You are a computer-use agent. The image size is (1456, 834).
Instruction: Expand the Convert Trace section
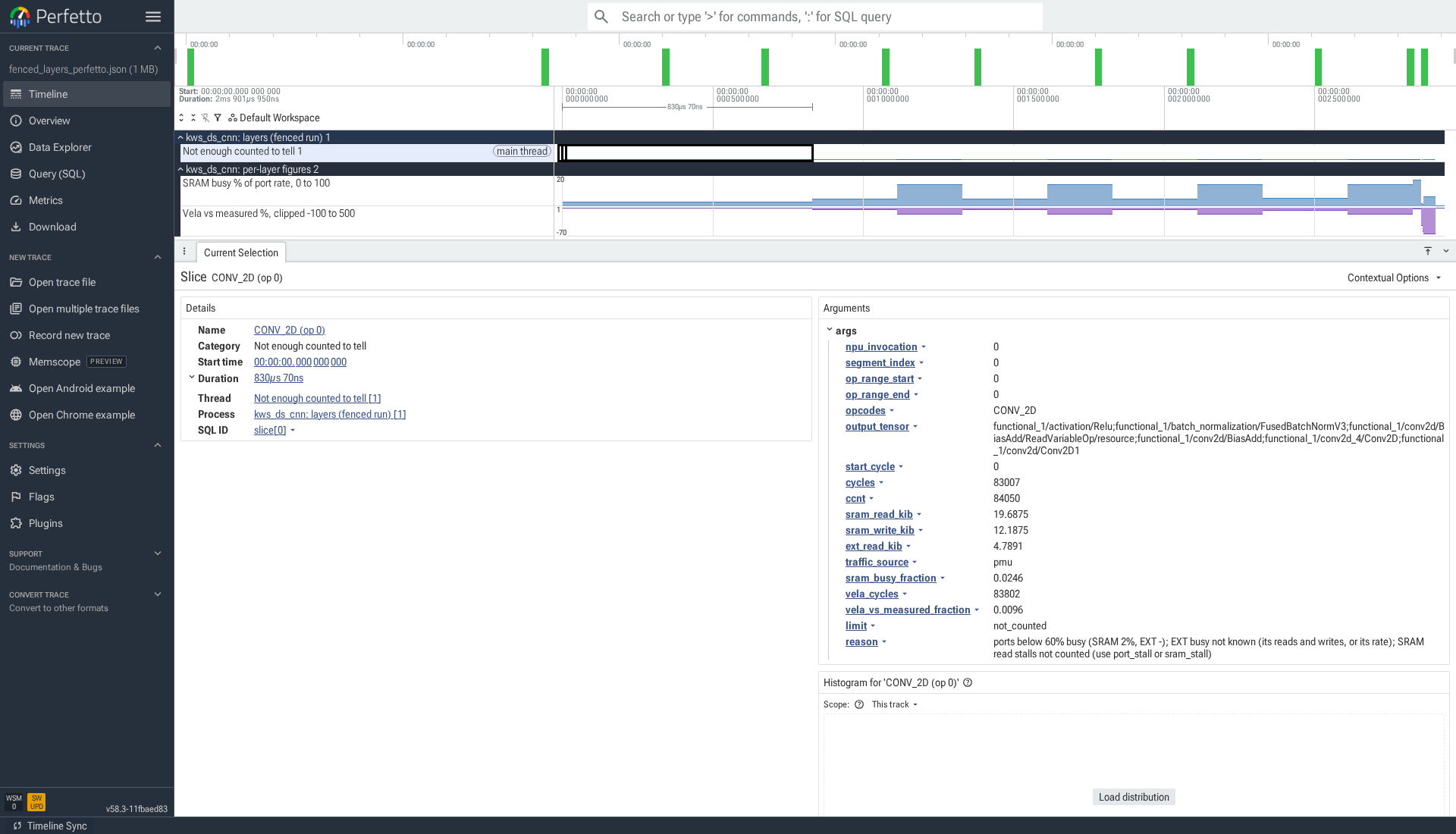click(x=158, y=594)
